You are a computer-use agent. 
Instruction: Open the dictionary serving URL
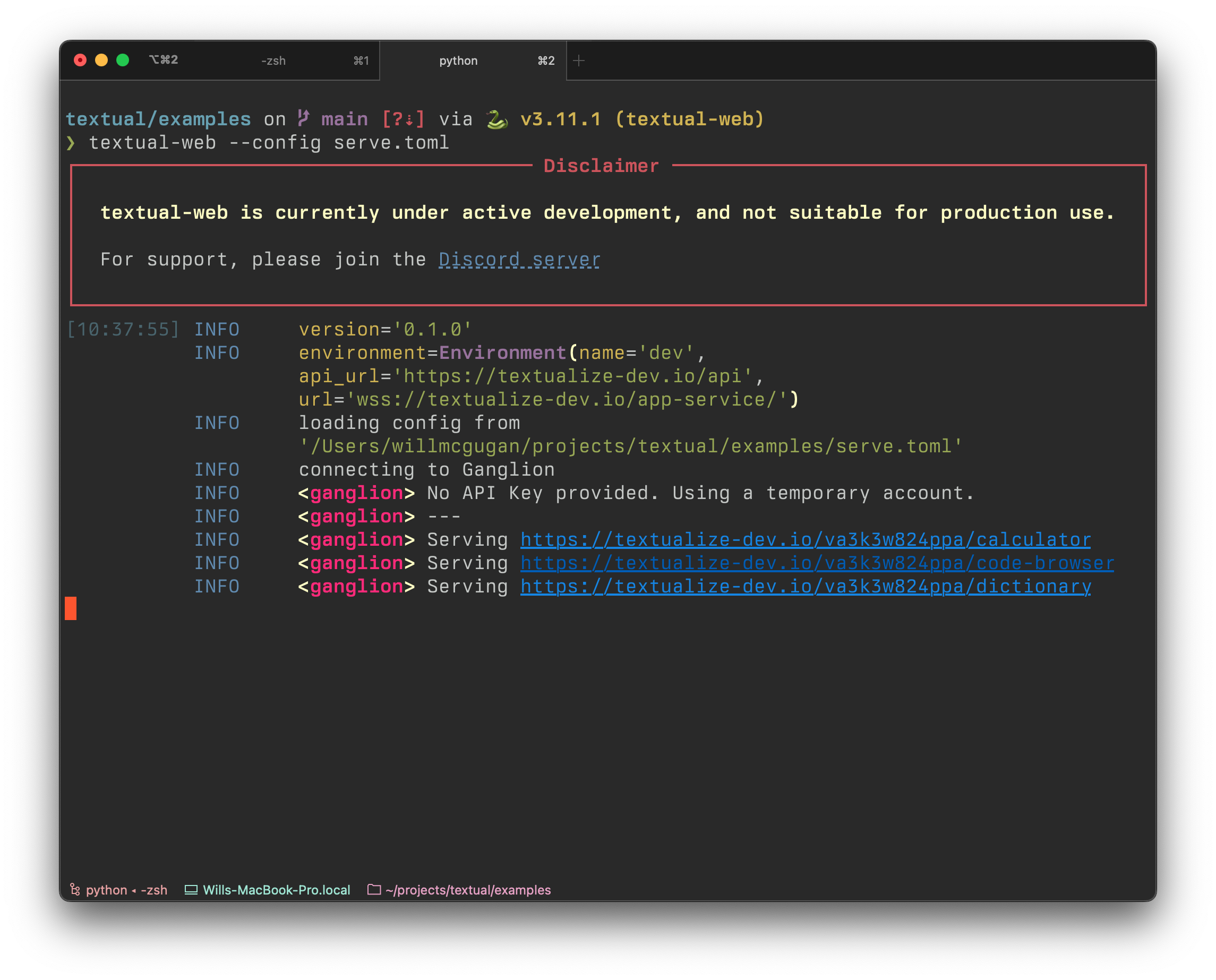(806, 587)
